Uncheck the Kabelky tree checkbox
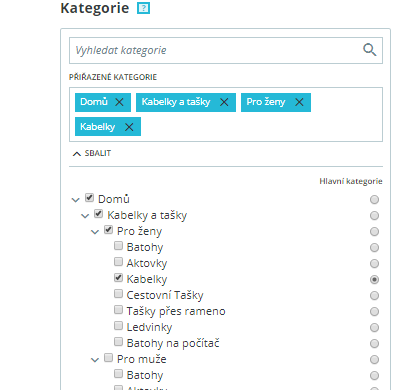 pyautogui.click(x=118, y=278)
